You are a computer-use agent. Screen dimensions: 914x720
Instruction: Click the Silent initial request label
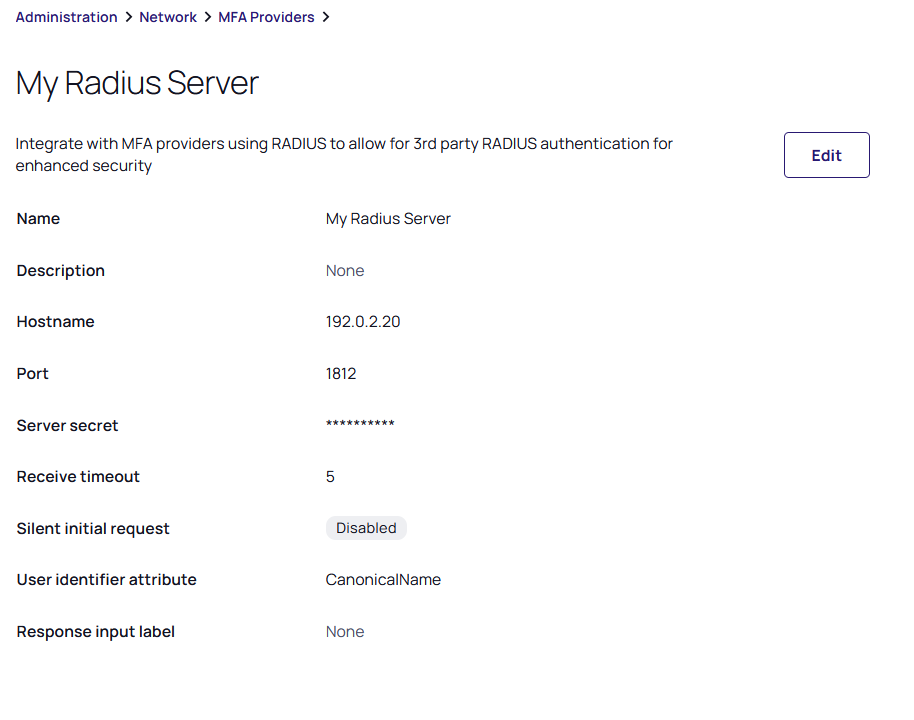coord(93,529)
